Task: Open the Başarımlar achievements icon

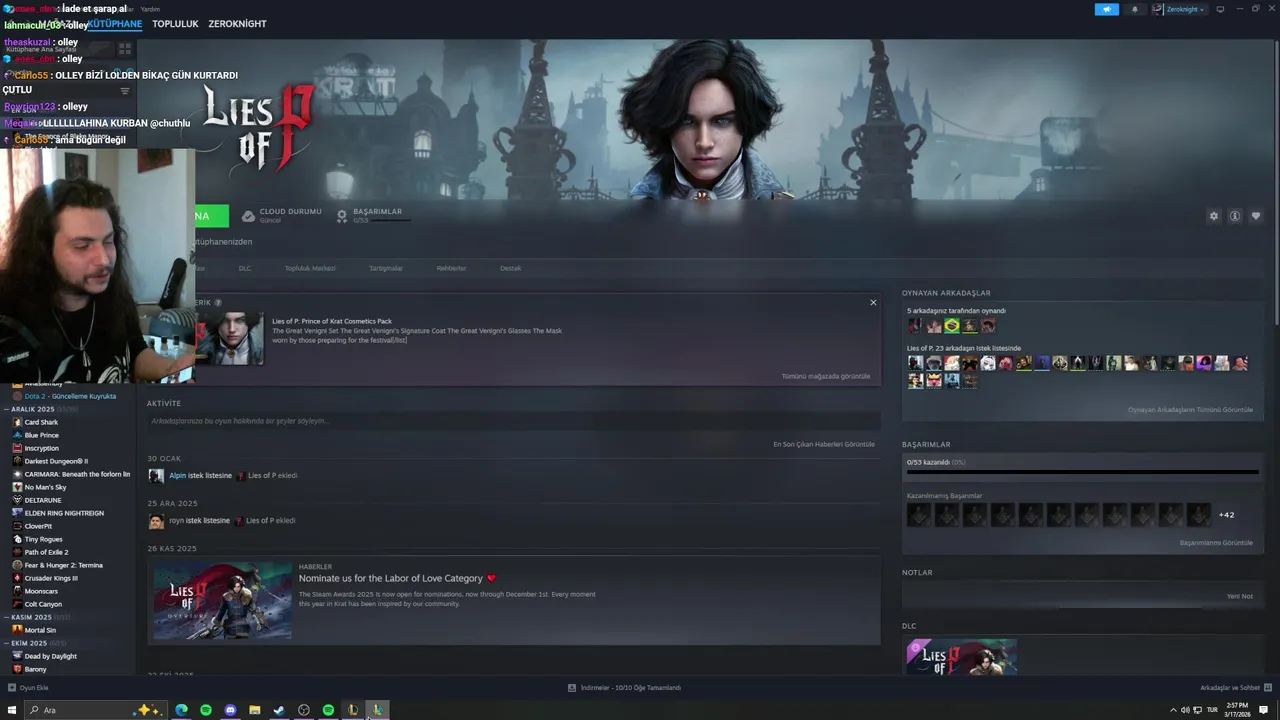Action: [x=342, y=216]
